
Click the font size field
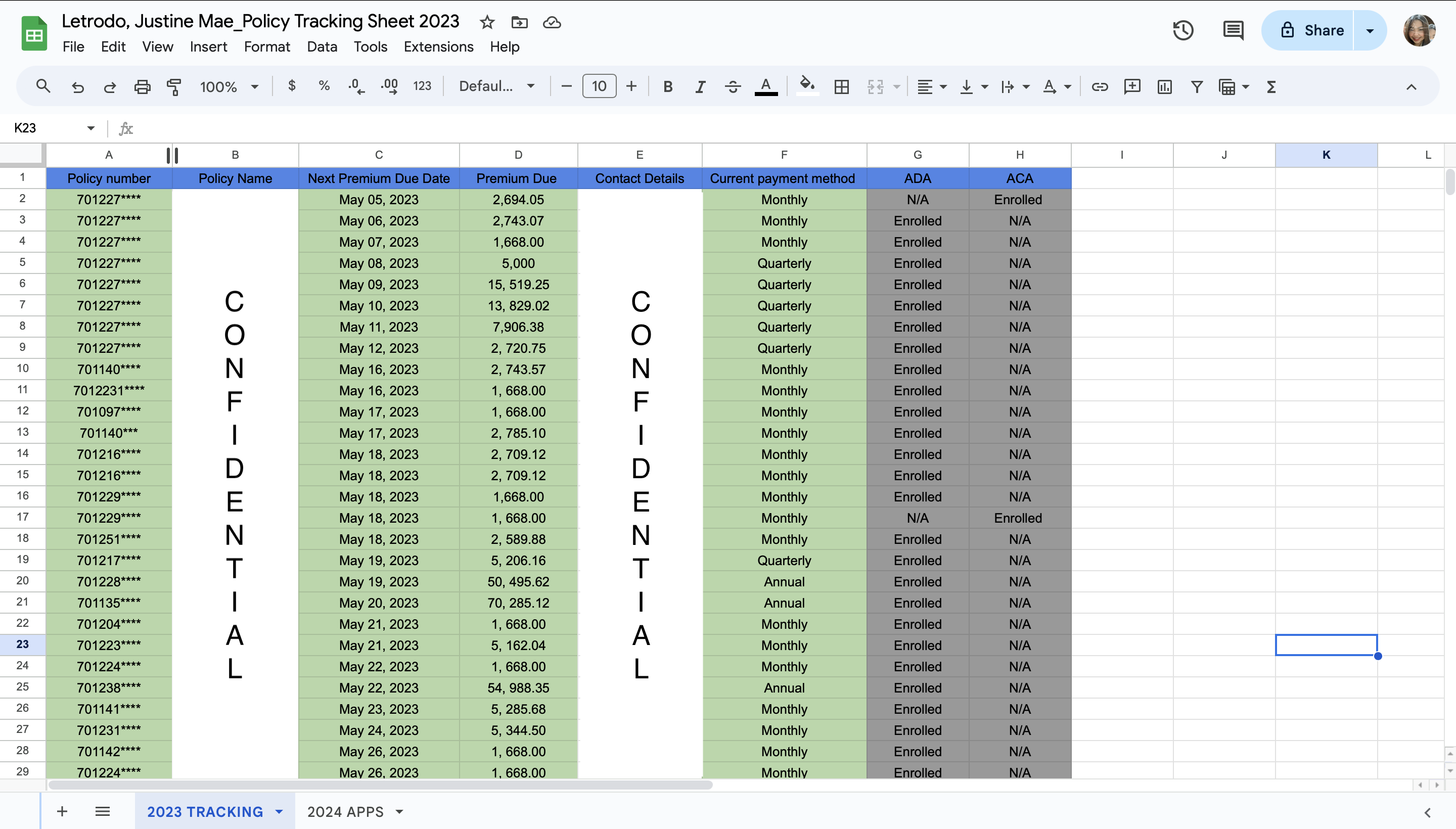[599, 86]
